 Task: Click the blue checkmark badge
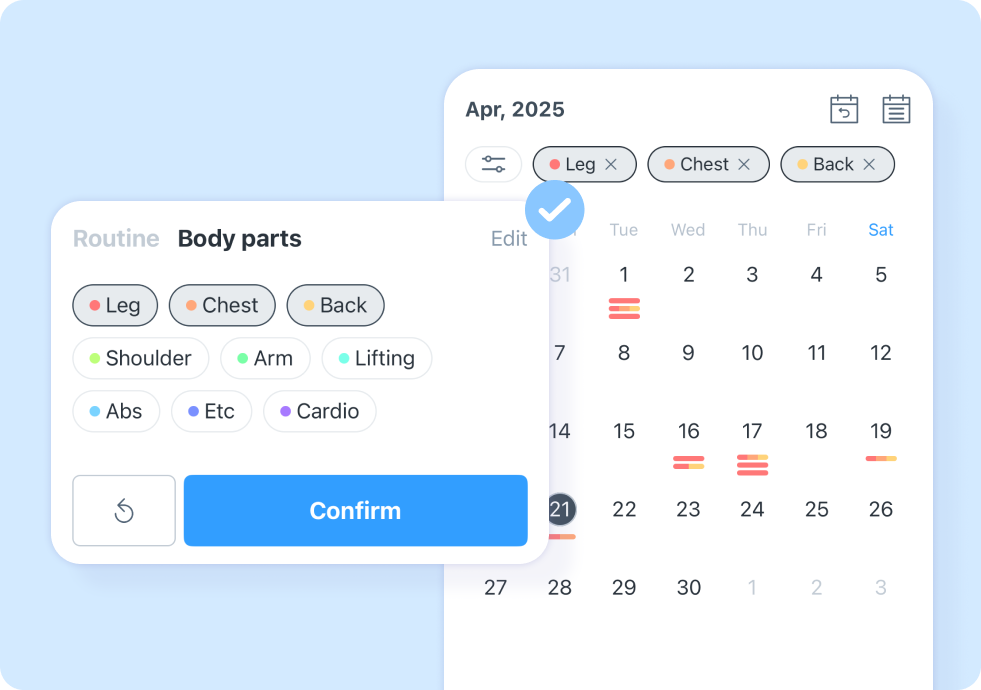pos(554,210)
